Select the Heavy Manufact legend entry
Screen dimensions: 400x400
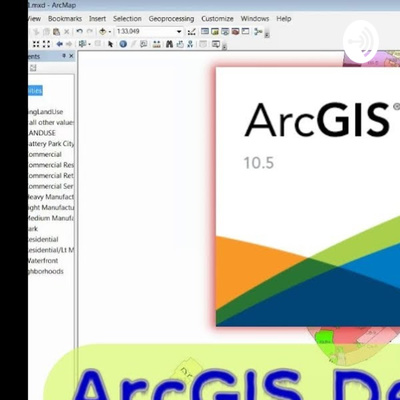[51, 197]
